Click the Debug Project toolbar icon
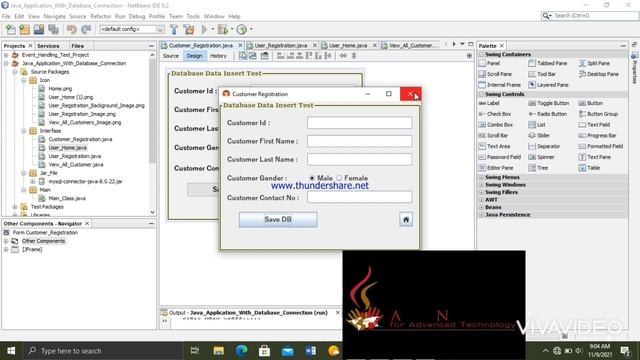 click(223, 29)
